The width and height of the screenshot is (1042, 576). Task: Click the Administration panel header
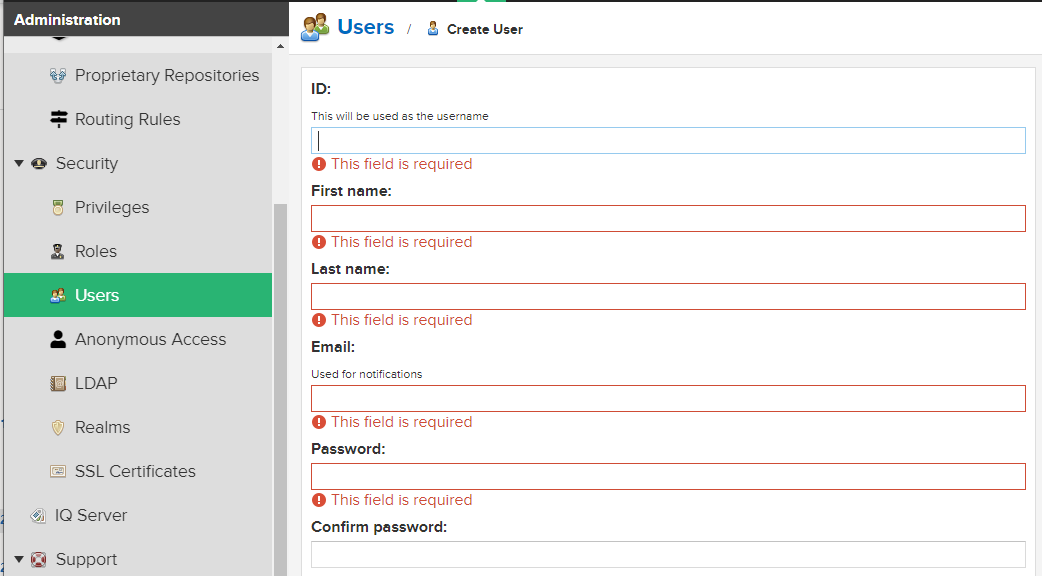pos(146,19)
